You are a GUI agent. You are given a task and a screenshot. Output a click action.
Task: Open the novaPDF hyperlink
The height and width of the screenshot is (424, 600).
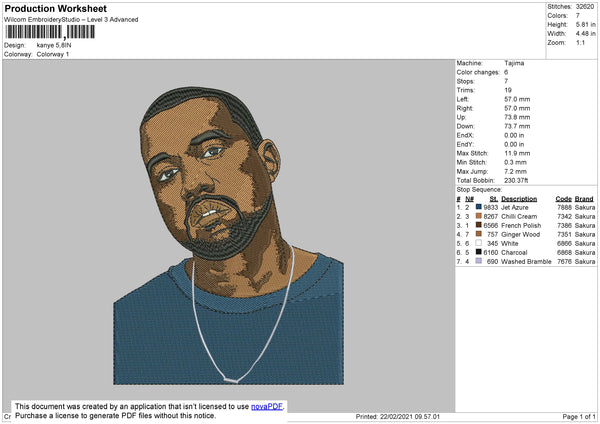[267, 407]
